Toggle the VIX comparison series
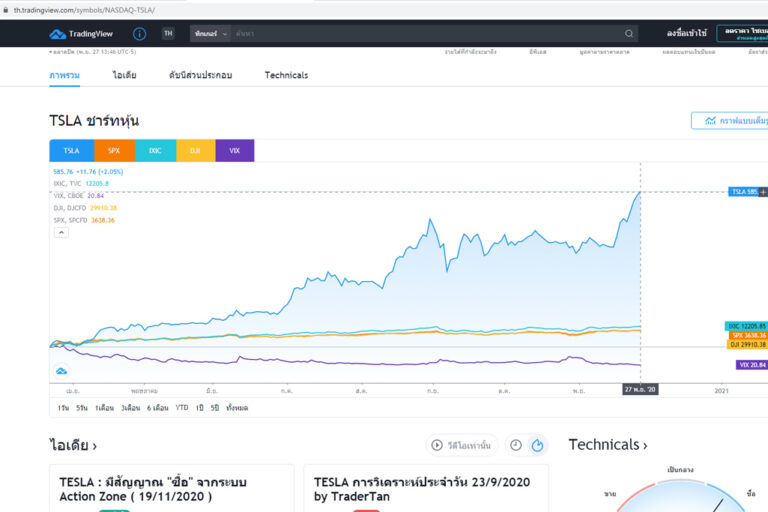This screenshot has height=512, width=768. (x=235, y=151)
